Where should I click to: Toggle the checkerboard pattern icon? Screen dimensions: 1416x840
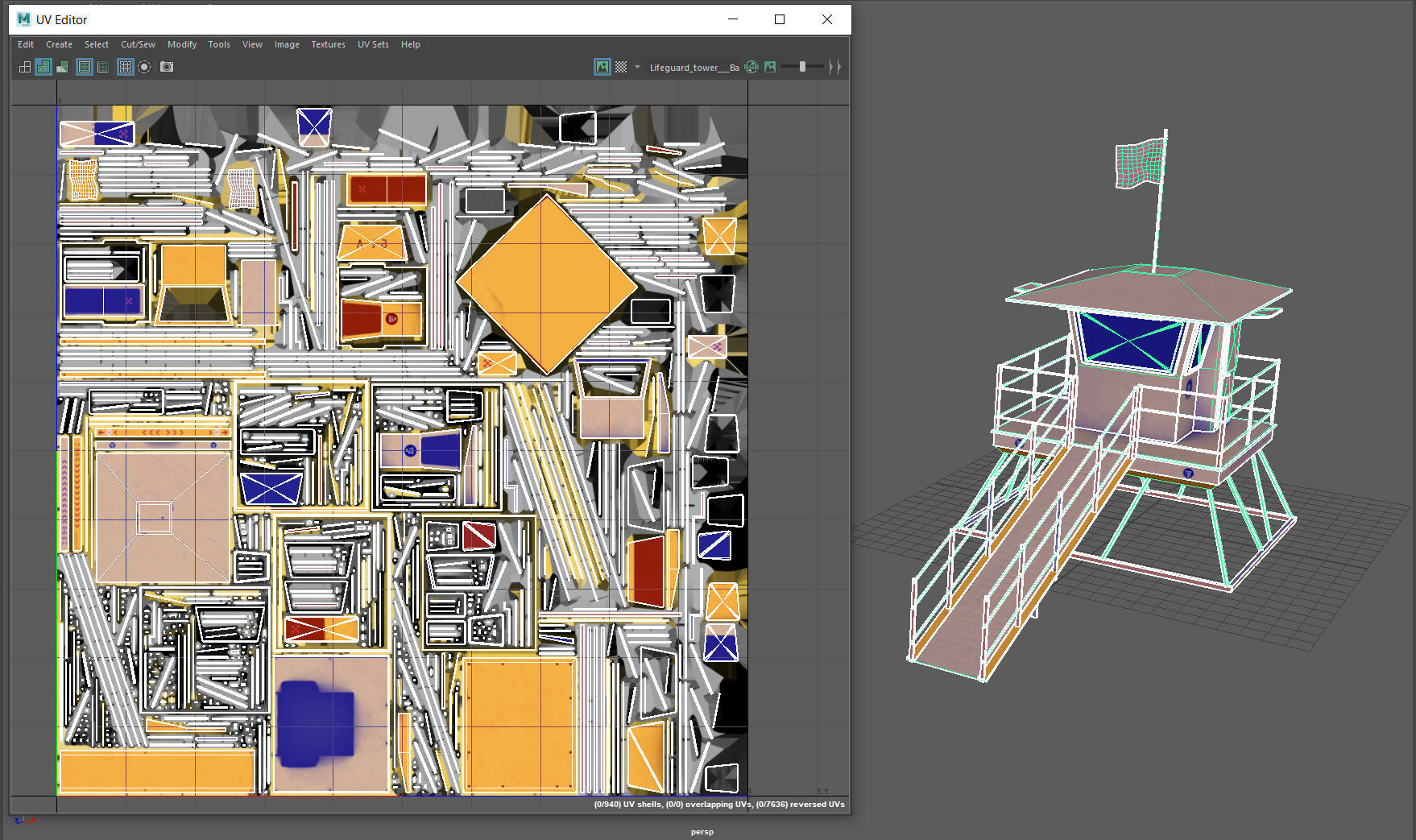[x=621, y=67]
